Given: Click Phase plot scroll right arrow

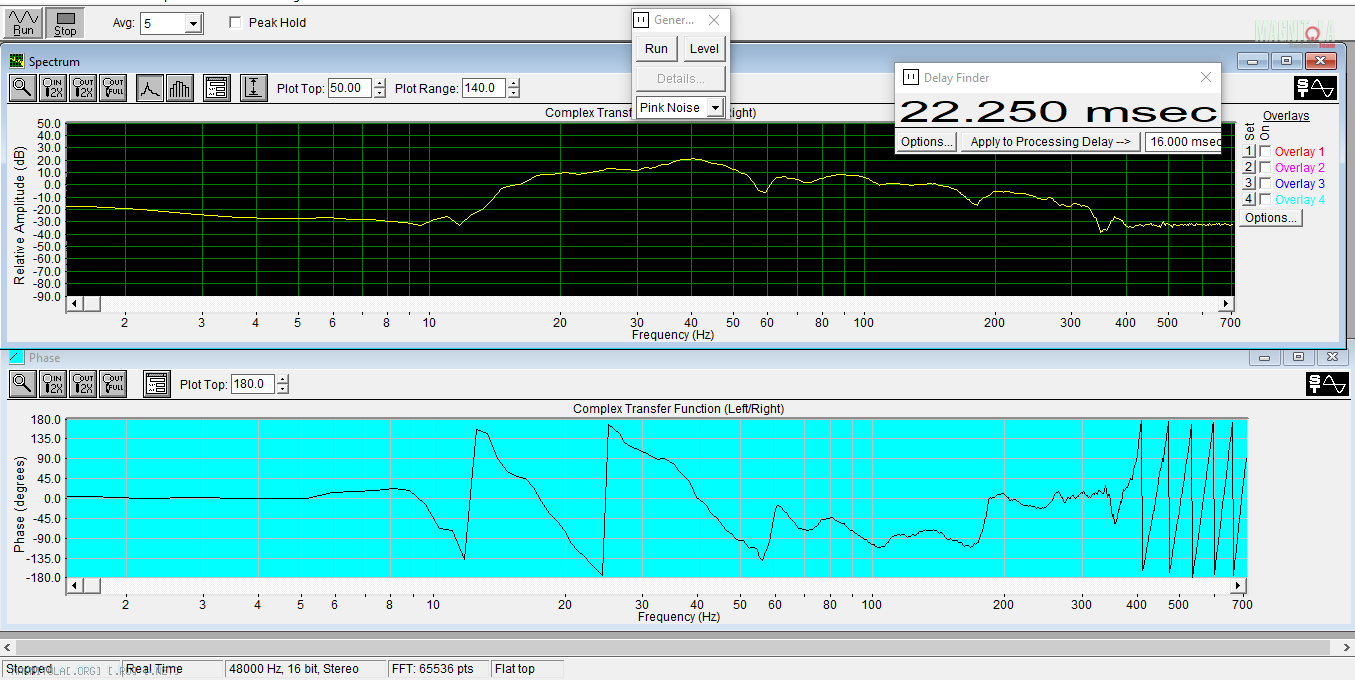Looking at the screenshot, I should [x=1239, y=585].
